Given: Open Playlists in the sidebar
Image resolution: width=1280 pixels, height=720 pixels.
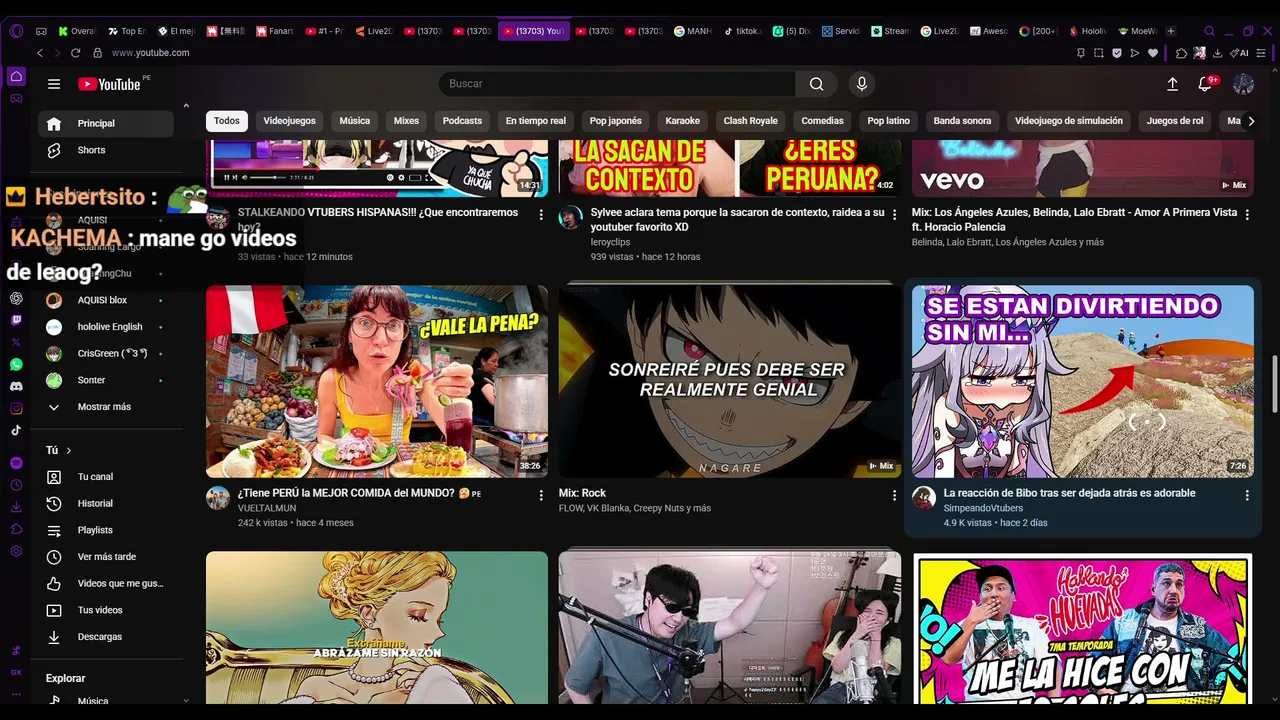Looking at the screenshot, I should click(106, 530).
